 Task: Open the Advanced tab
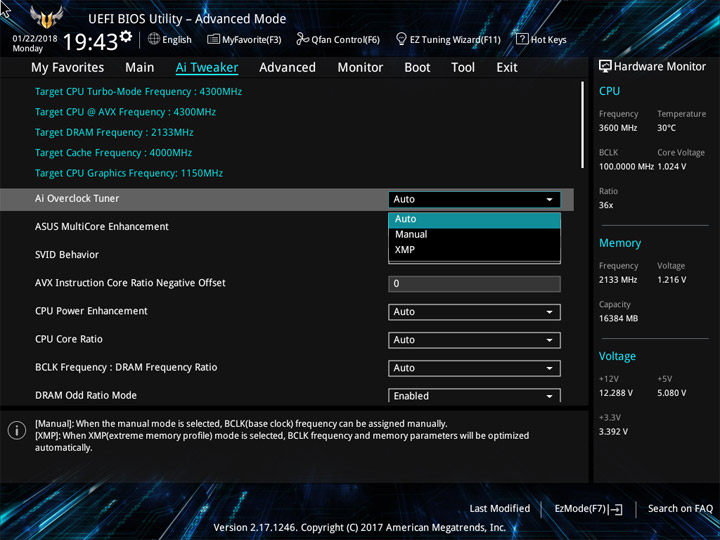287,68
